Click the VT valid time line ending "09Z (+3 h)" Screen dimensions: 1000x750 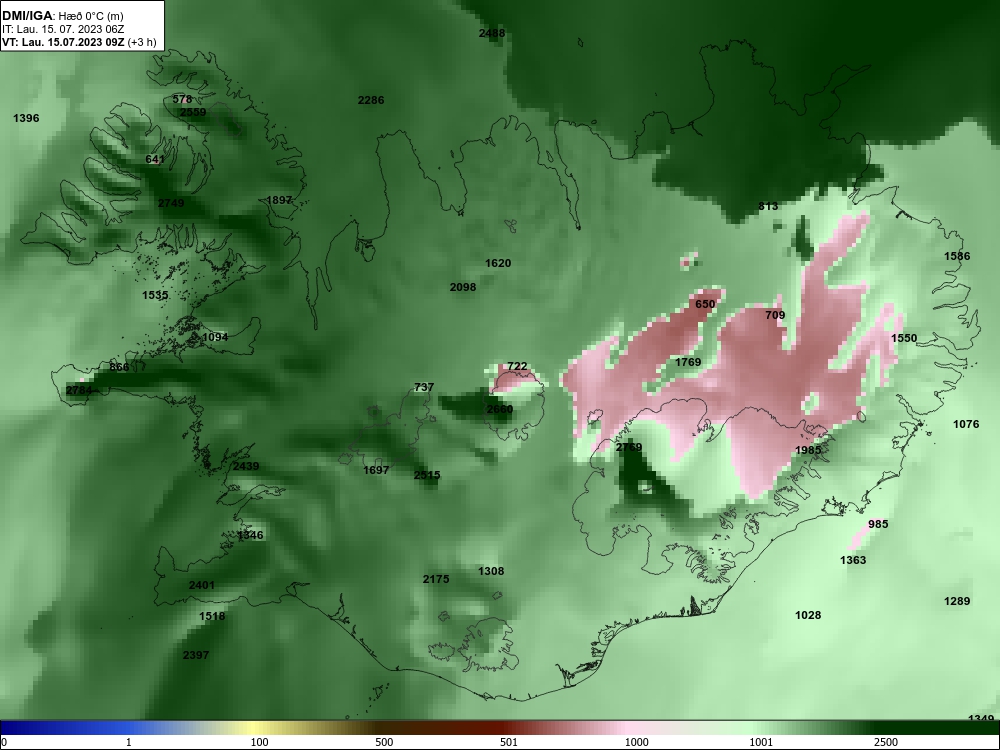coord(78,42)
